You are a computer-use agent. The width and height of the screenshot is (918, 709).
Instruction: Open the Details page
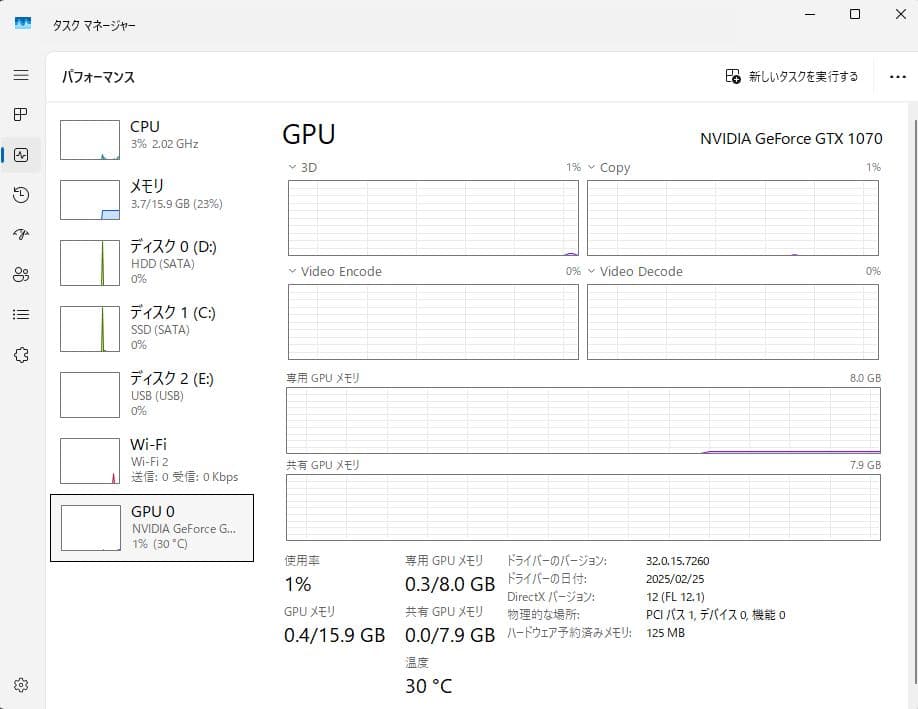[21, 314]
